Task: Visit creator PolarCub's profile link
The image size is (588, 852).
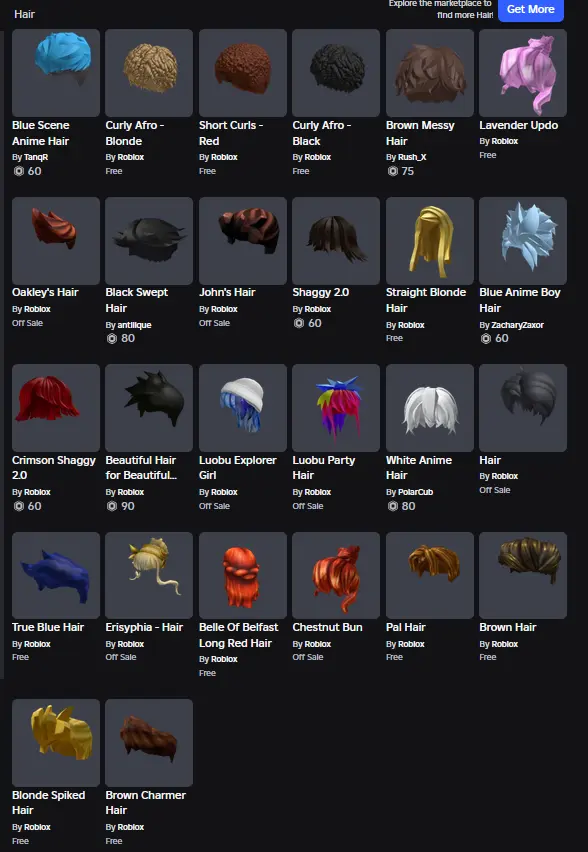Action: click(415, 492)
